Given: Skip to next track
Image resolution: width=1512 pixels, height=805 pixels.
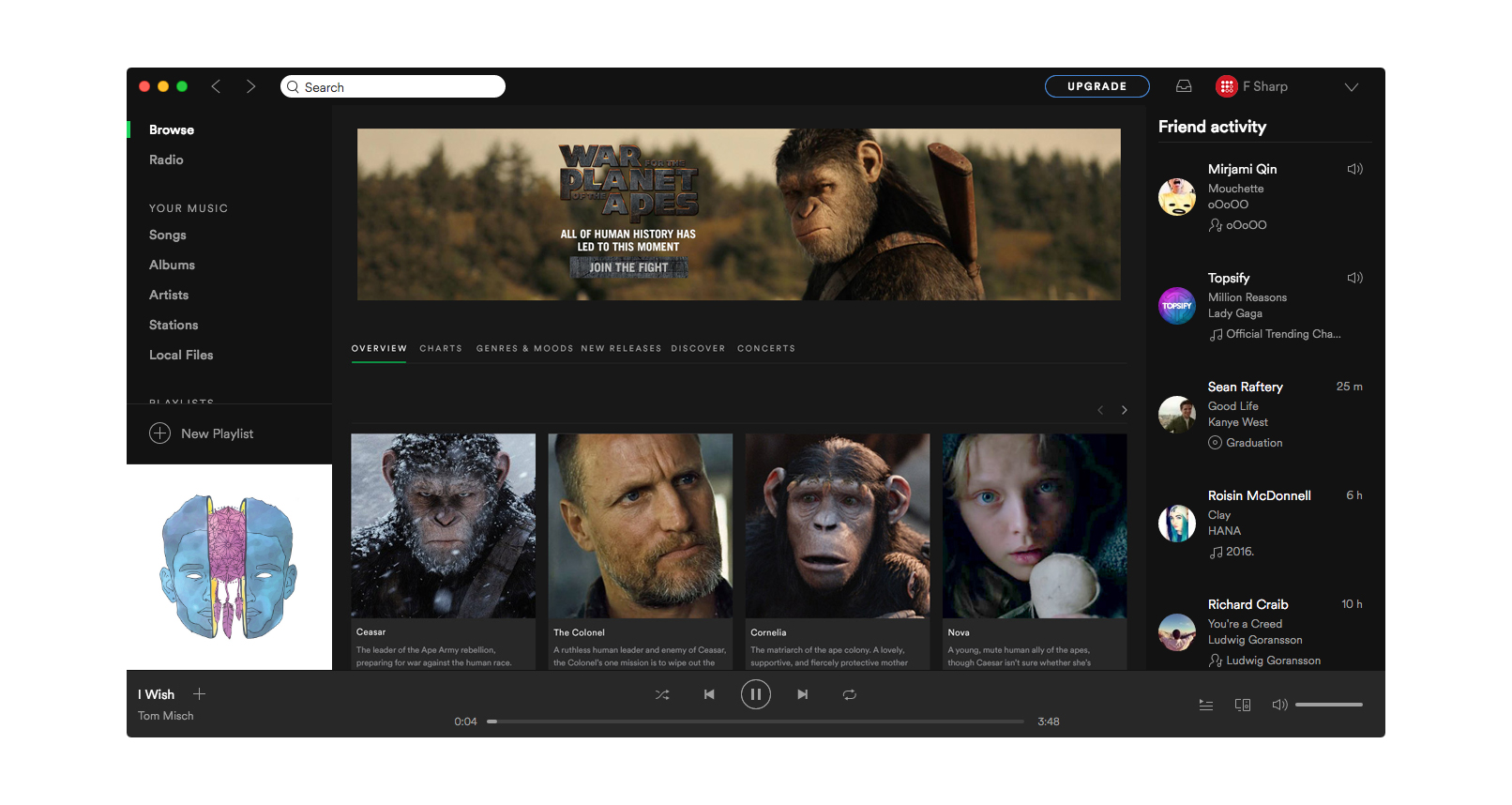Looking at the screenshot, I should click(x=803, y=694).
